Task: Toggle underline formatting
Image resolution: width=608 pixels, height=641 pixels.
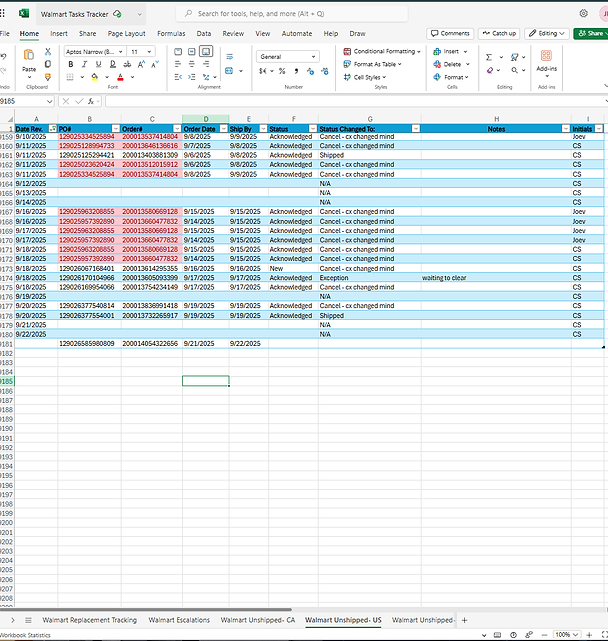Action: (x=98, y=64)
